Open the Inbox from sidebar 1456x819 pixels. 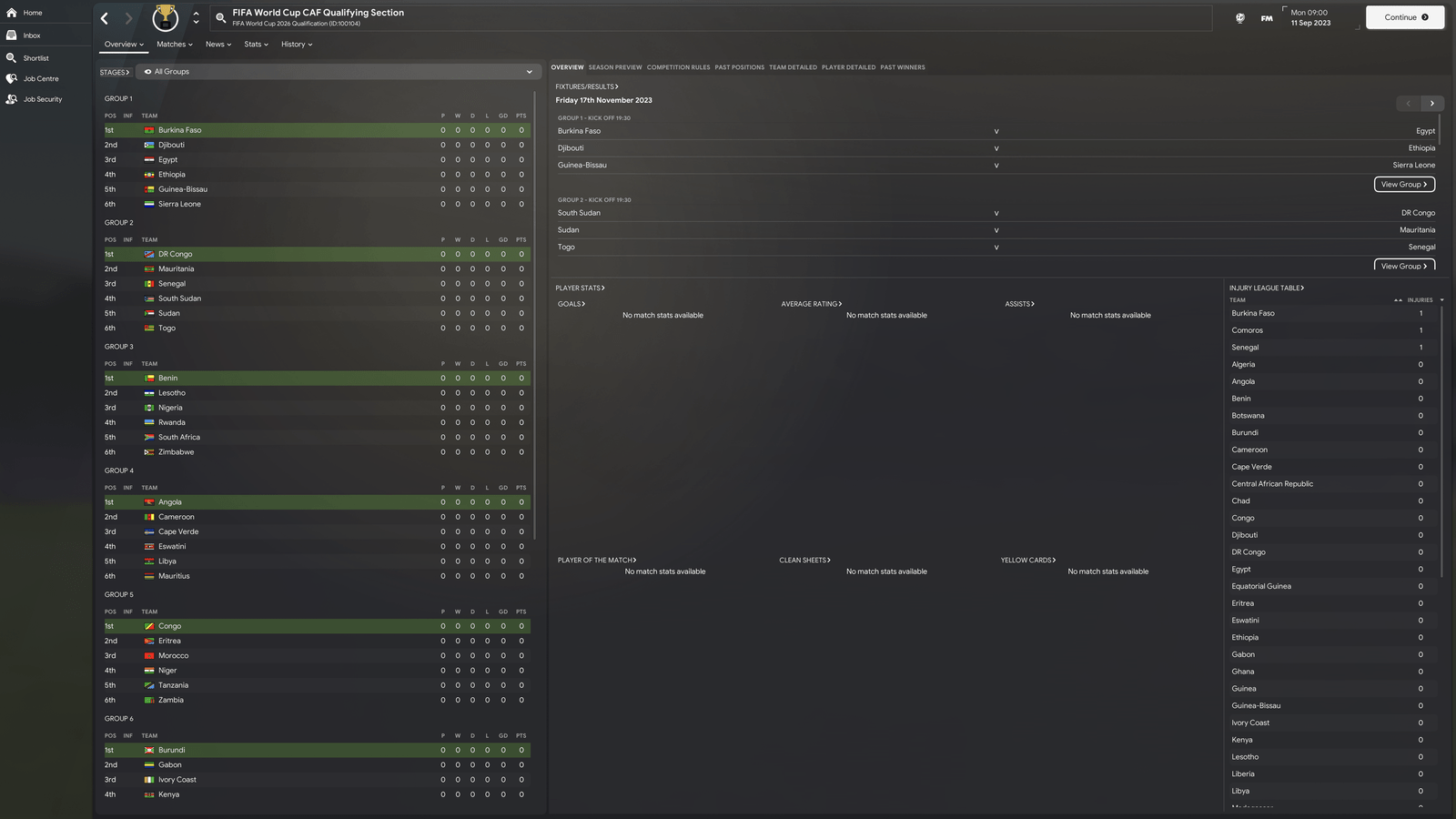coord(12,35)
